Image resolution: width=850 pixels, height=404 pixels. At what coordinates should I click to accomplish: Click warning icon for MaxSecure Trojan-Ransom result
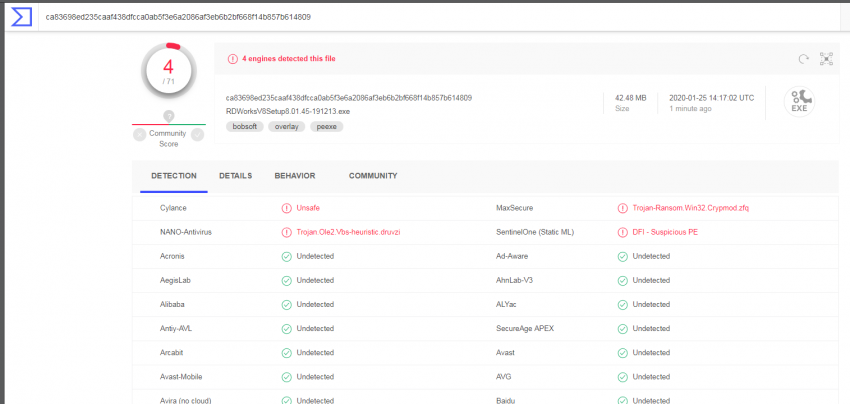623,208
